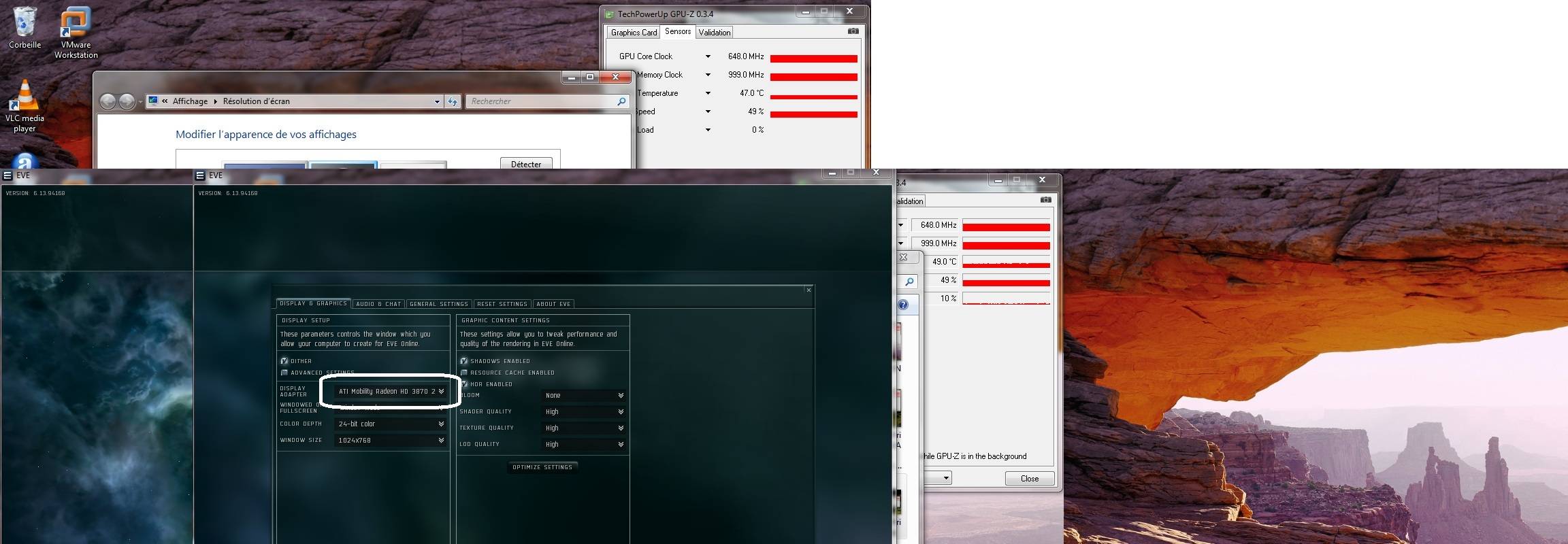This screenshot has width=1568, height=544.
Task: Click the magnifier icon left of the 49 % reading
Action: tap(909, 282)
